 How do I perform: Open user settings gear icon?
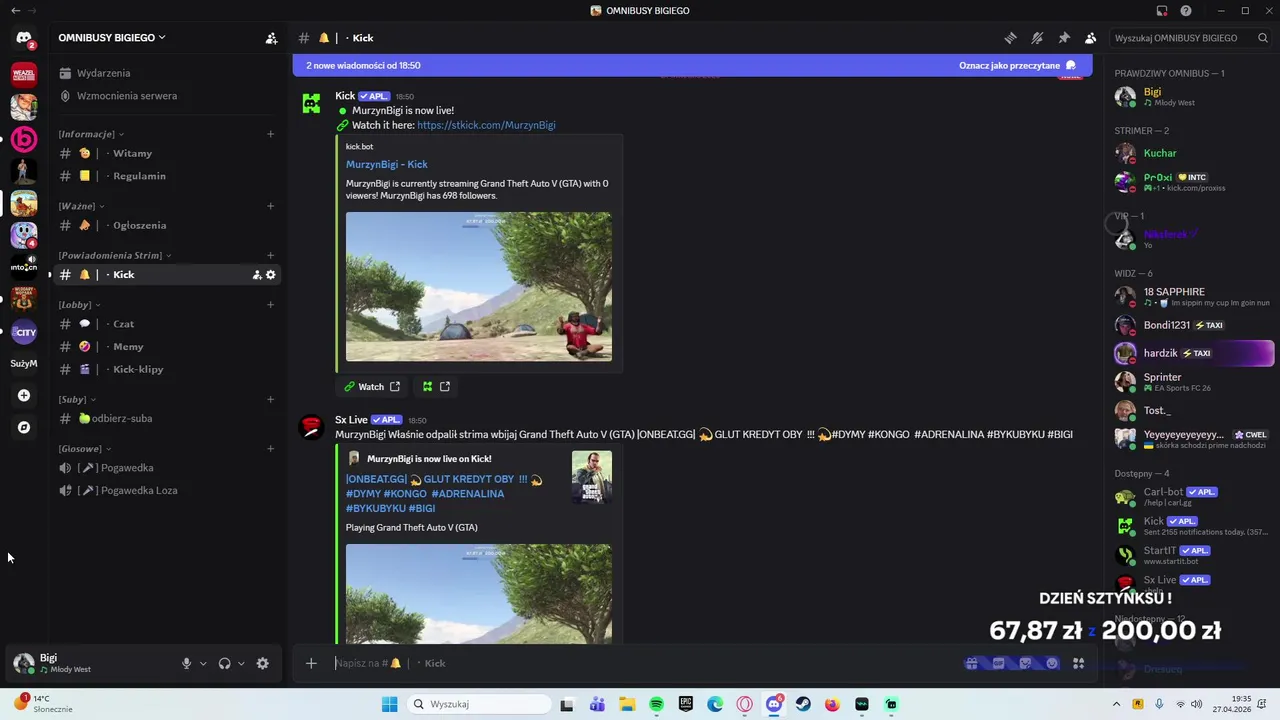point(263,663)
